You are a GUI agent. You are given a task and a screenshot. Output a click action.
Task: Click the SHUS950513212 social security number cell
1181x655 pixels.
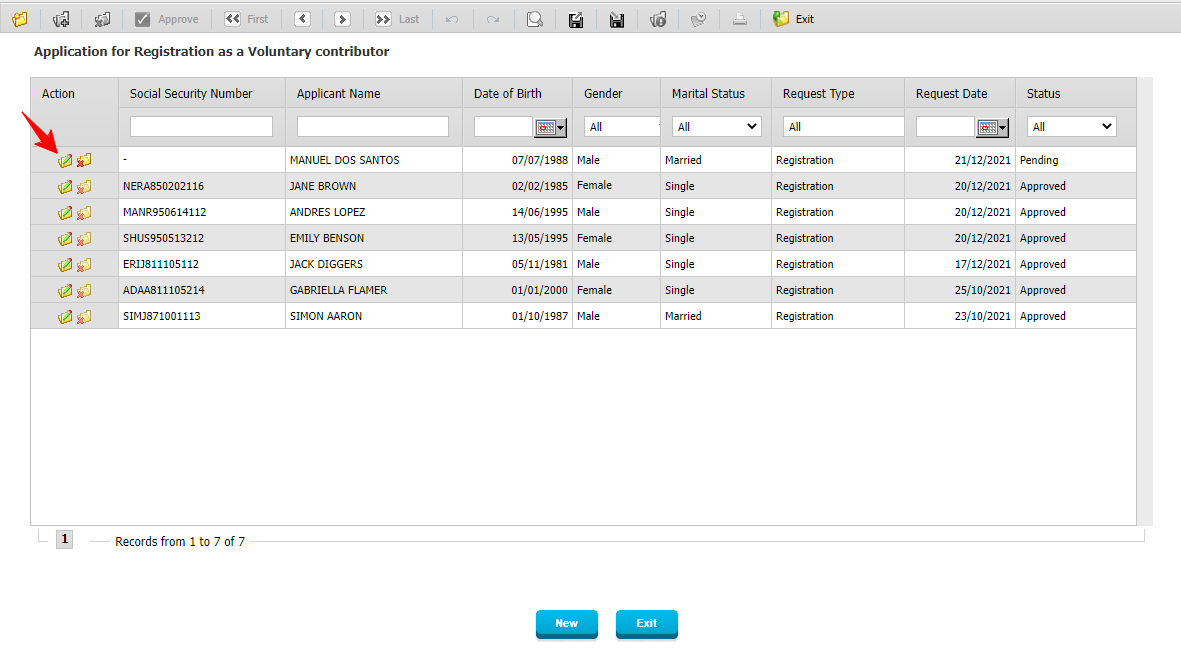(202, 238)
